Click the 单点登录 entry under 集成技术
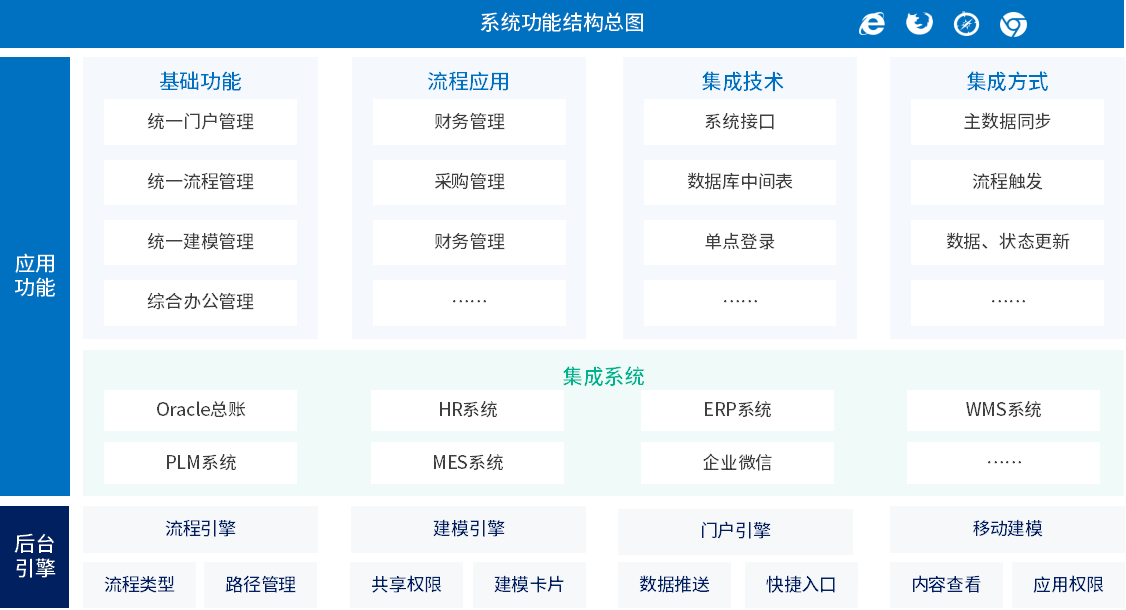Screen dimensions: 1126x610 click(738, 242)
